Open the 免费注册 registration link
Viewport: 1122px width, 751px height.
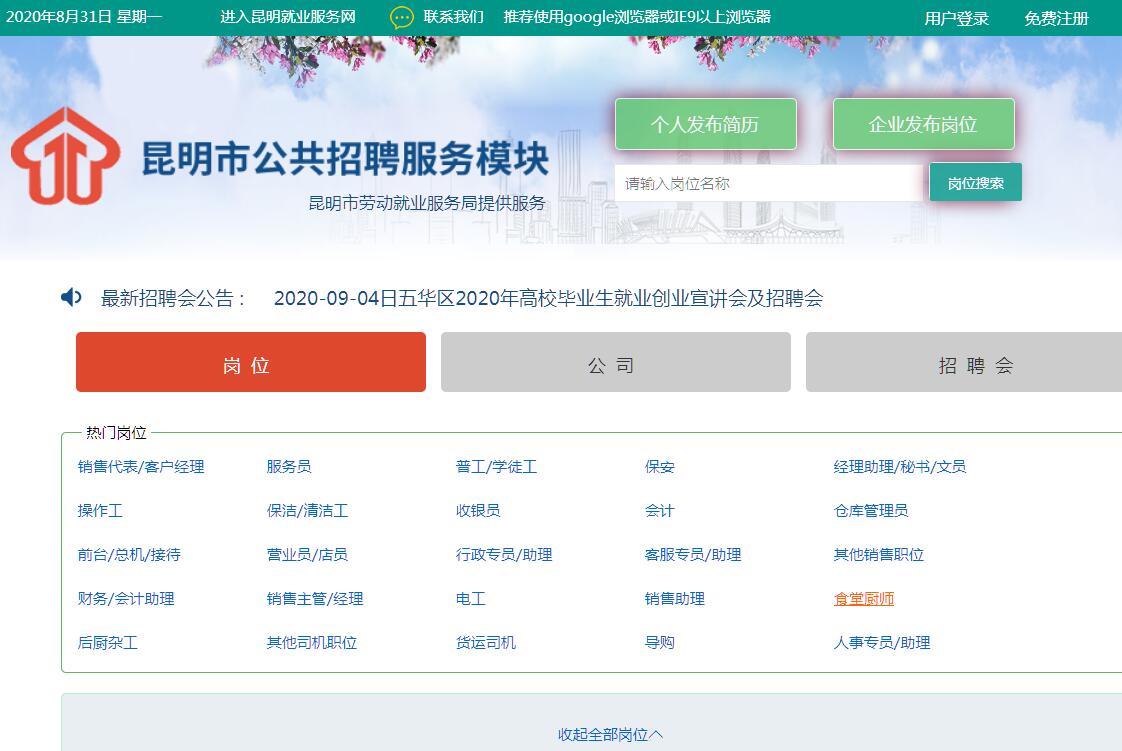[1056, 18]
